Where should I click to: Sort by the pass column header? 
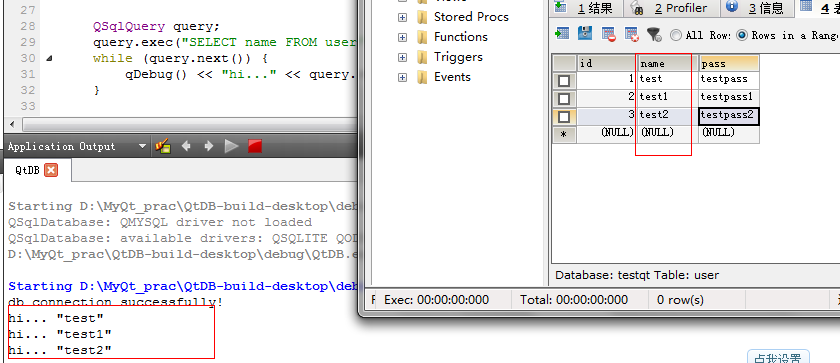[x=729, y=64]
